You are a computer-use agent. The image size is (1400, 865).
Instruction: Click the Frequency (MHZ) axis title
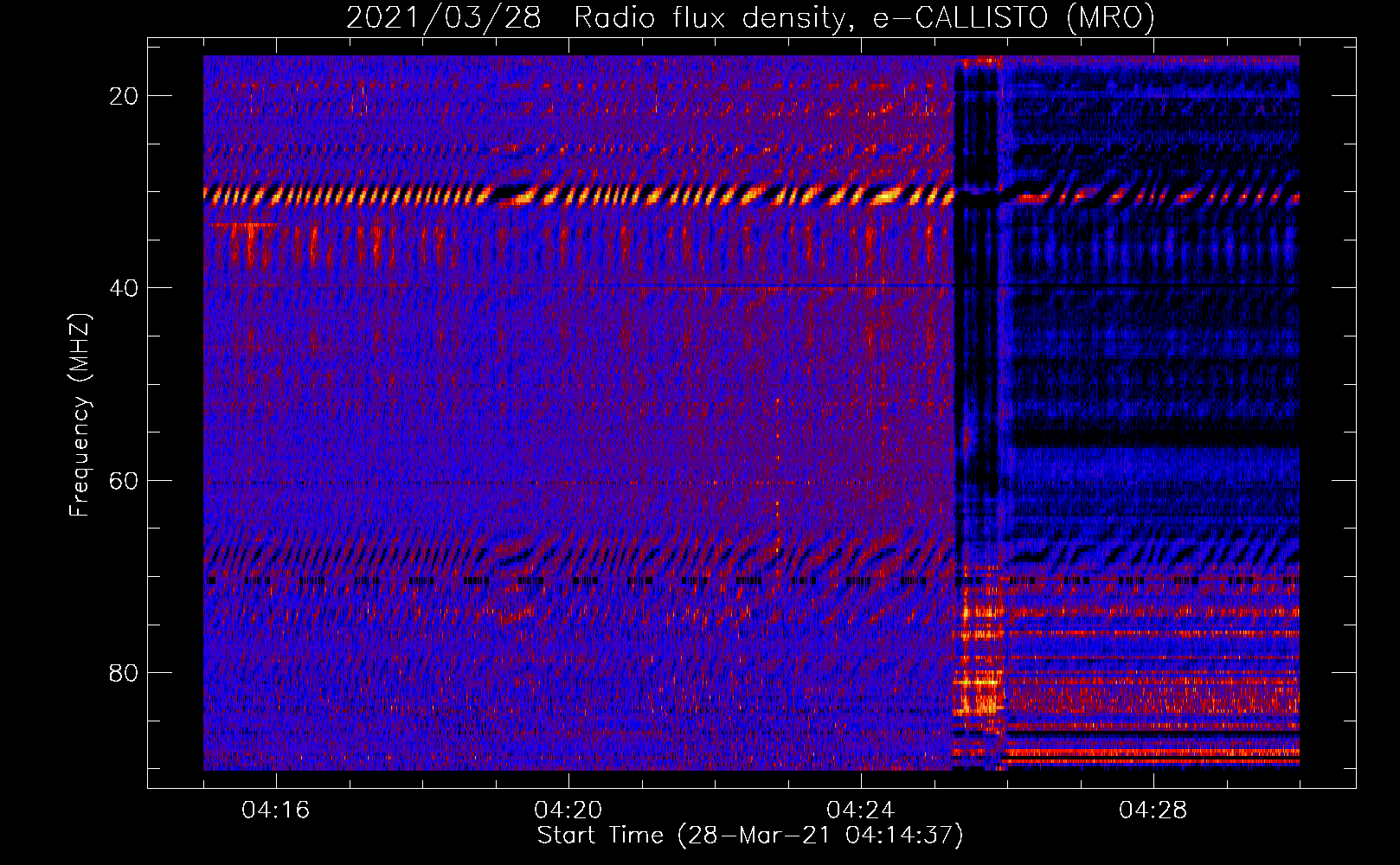pyautogui.click(x=80, y=414)
